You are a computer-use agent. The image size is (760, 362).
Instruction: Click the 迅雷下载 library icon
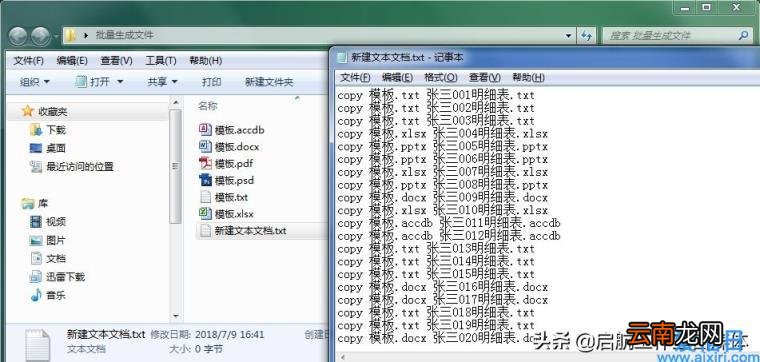pos(35,277)
